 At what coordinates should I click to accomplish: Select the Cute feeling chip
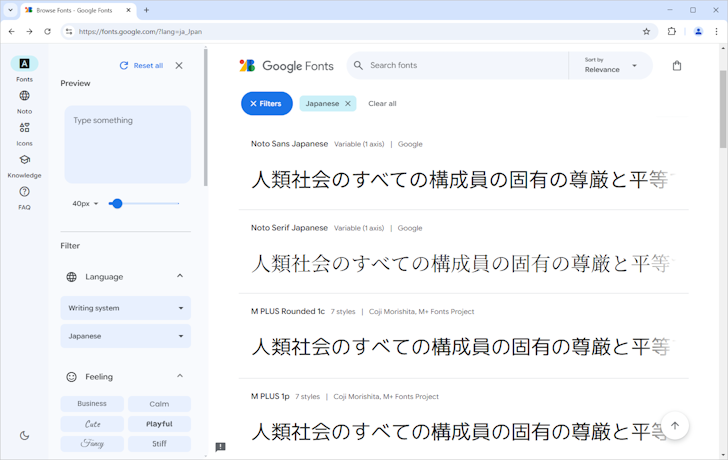92,424
